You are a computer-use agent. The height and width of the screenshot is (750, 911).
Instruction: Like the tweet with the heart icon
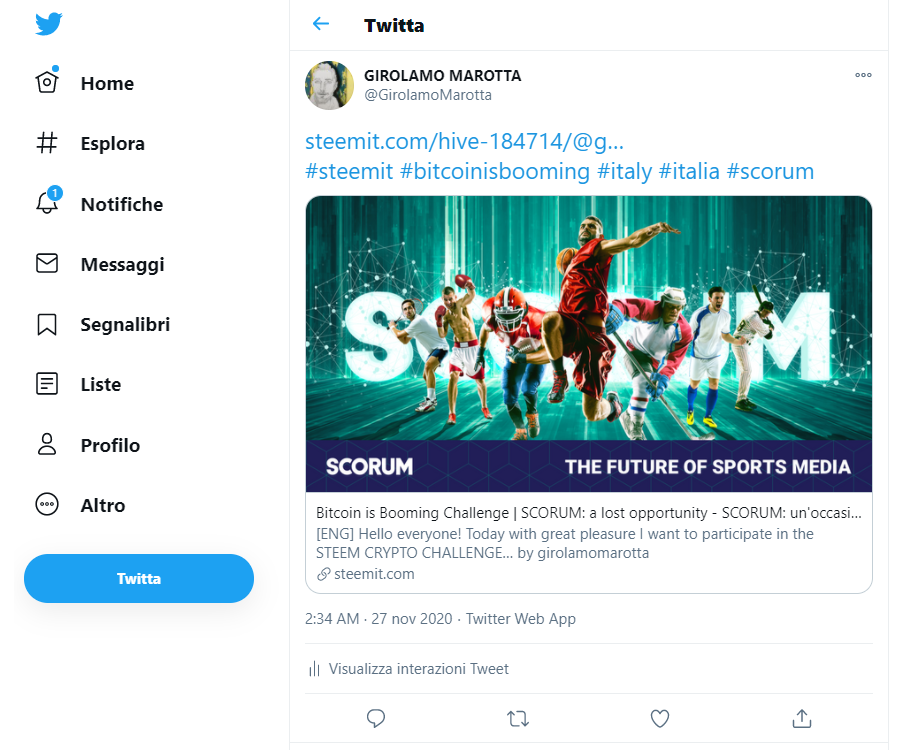659,718
